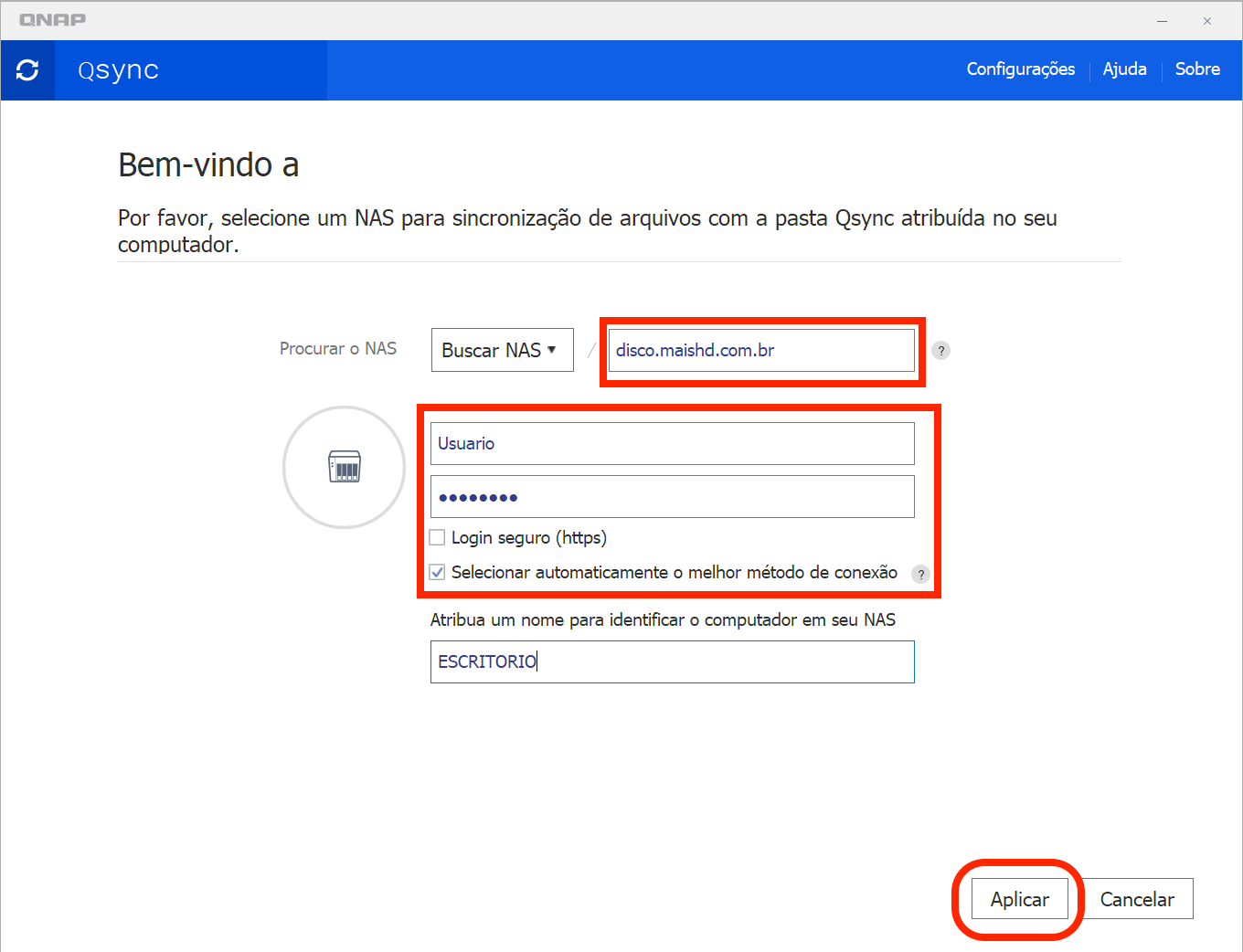The height and width of the screenshot is (952, 1243).
Task: Click the QNAP logo in title bar
Action: (53, 20)
